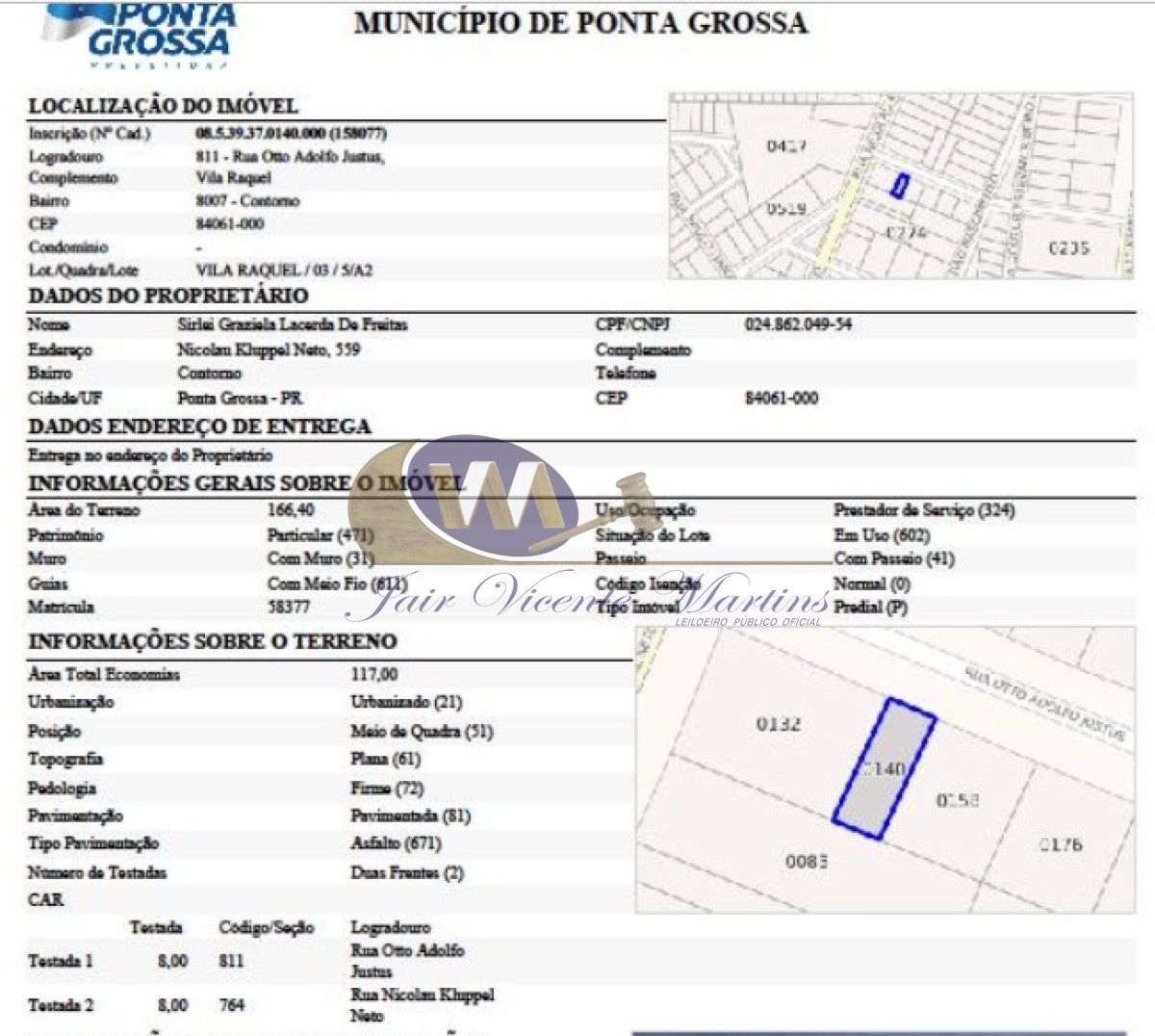
Task: Click the Inscrição number 08.5.39.37.0140.000
Action: tap(291, 133)
